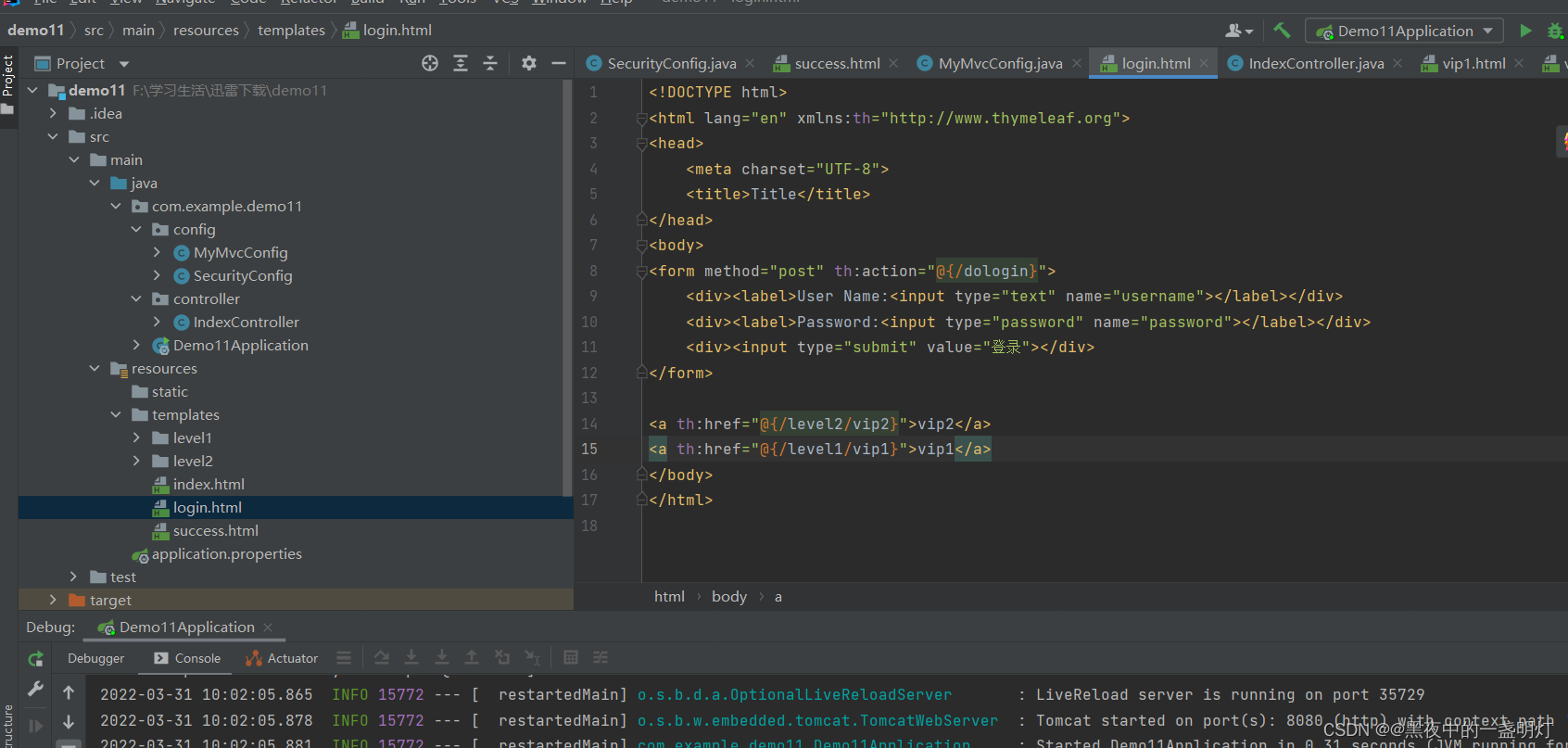Collapse the config package
This screenshot has width=1568, height=748.
point(136,229)
